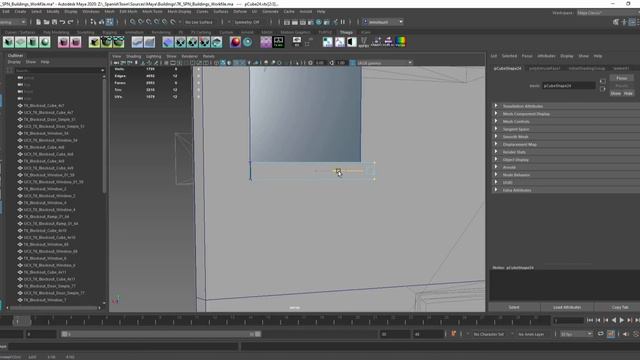This screenshot has height=360, width=640.
Task: Click the first grey wave surface icon
Action: pyautogui.click(x=137, y=42)
